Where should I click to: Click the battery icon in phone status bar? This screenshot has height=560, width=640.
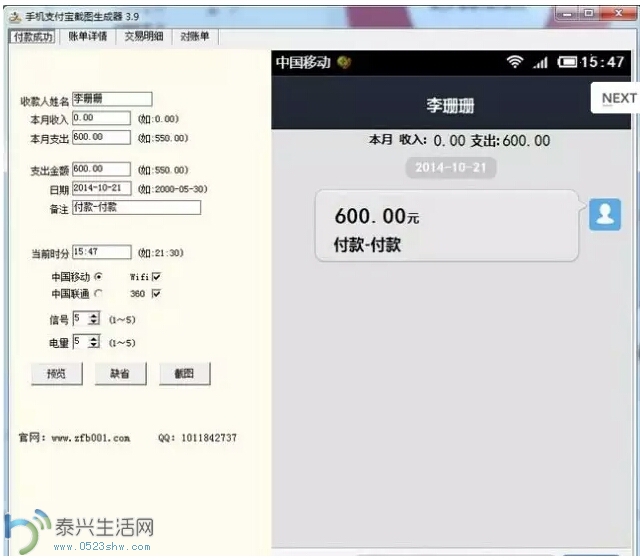pos(567,62)
